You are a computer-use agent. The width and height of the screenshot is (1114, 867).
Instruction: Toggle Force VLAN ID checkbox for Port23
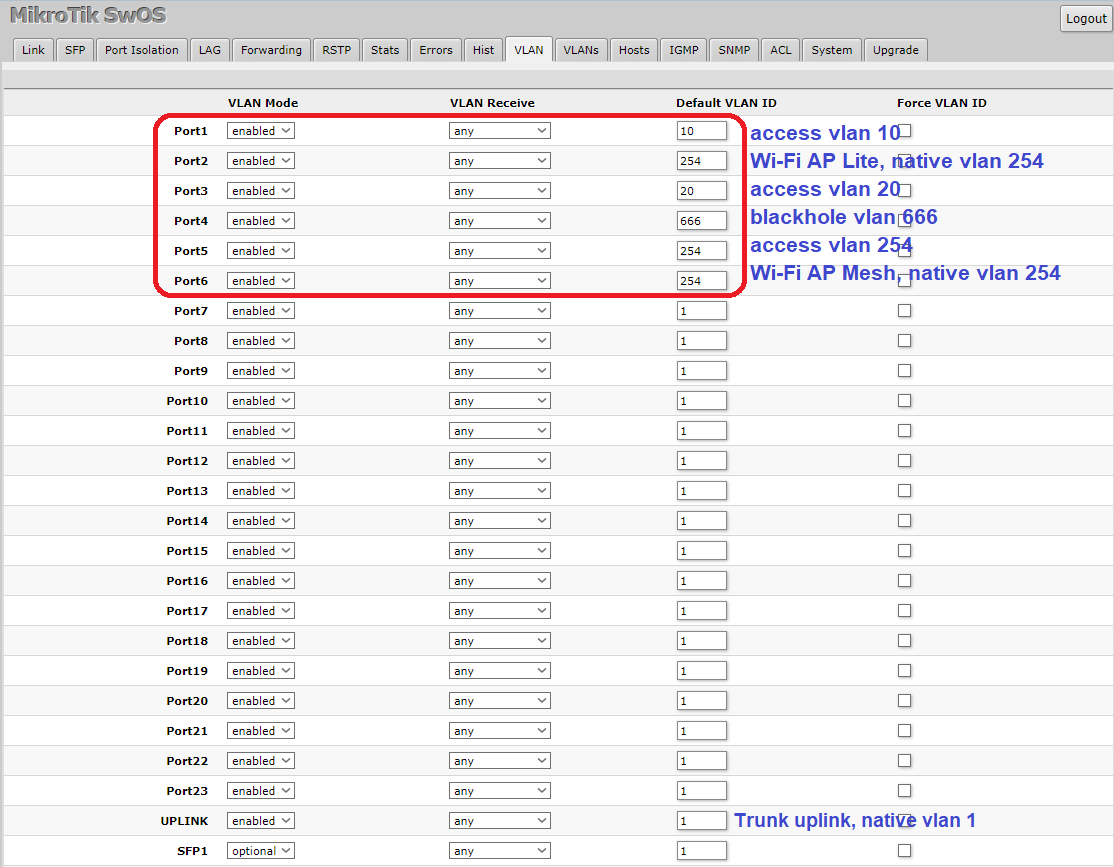pos(904,790)
